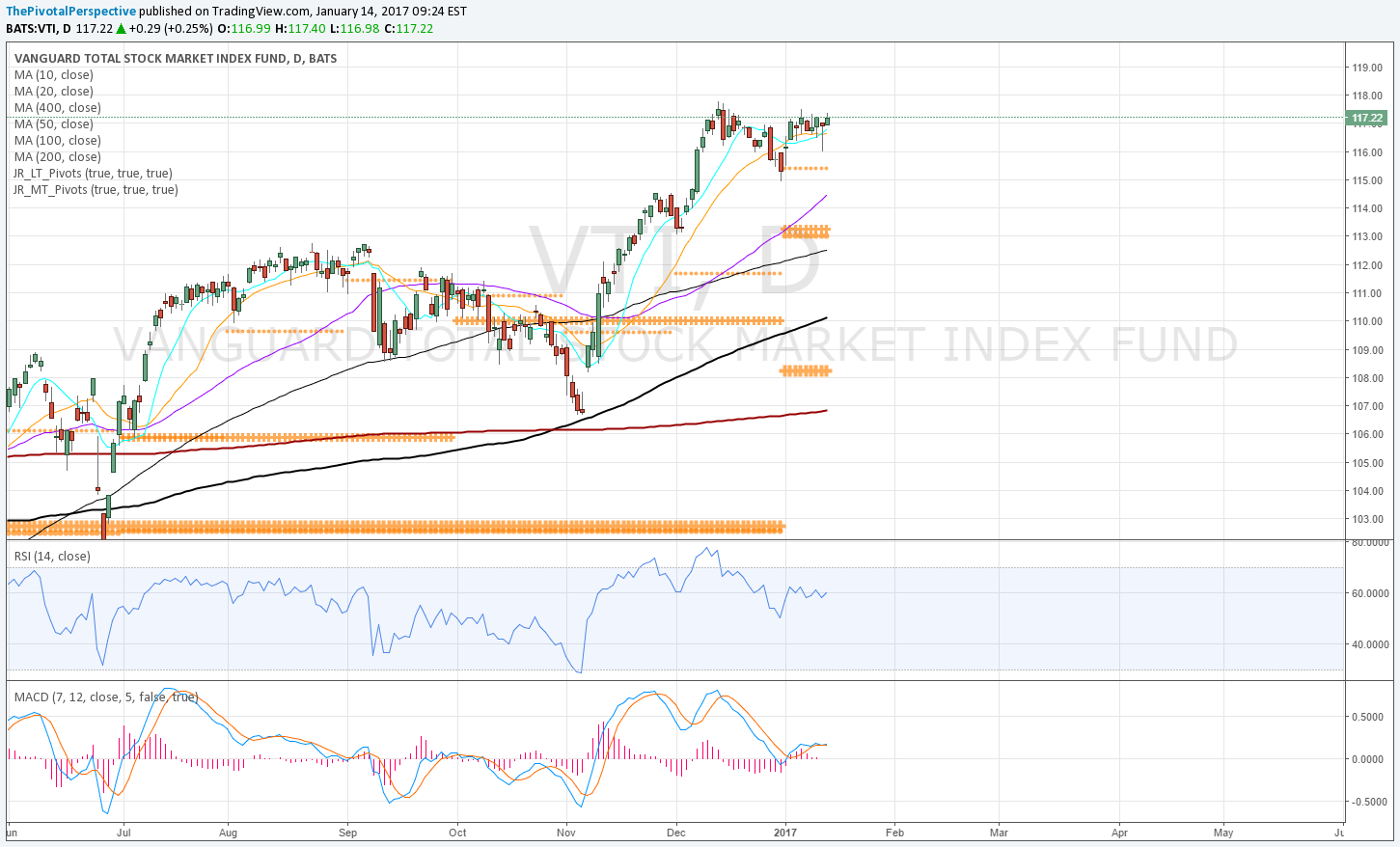Click the MACD -0.5000 axis label
This screenshot has height=847, width=1400.
pos(1368,802)
